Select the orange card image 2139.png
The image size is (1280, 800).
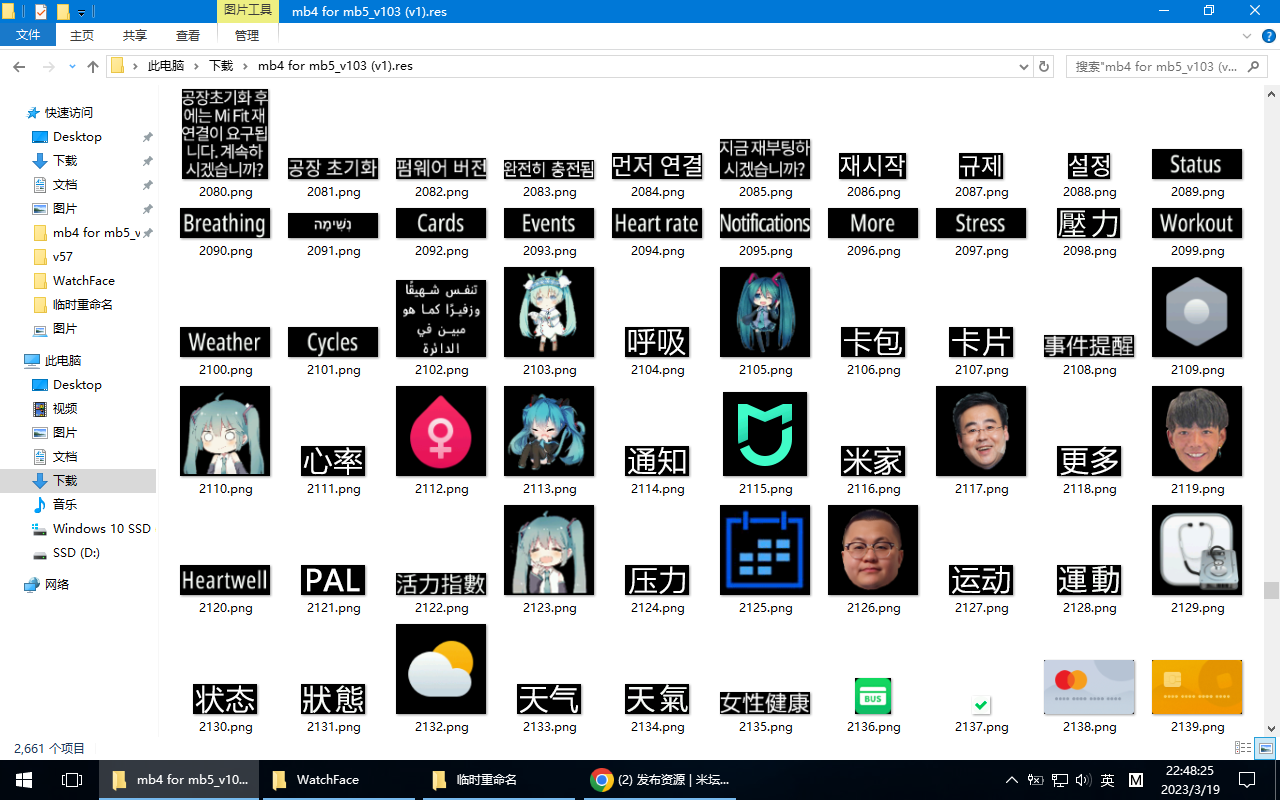click(1197, 687)
